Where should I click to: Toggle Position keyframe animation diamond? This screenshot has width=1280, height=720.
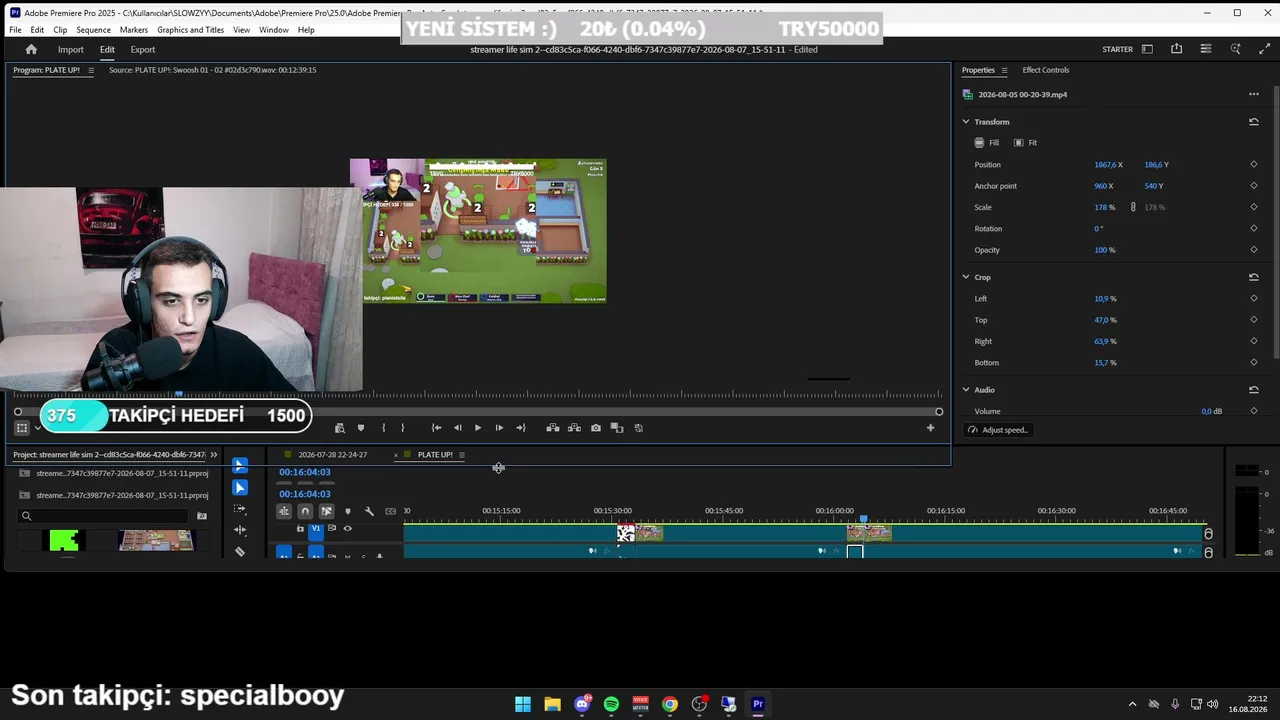1254,165
